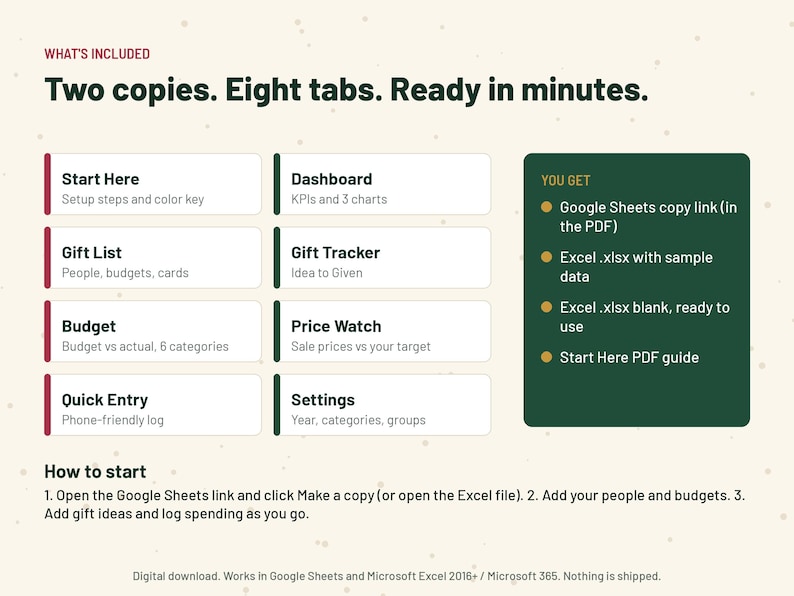Click 'Excel .xlsx blank, ready to use'
The height and width of the screenshot is (596, 794).
point(645,317)
